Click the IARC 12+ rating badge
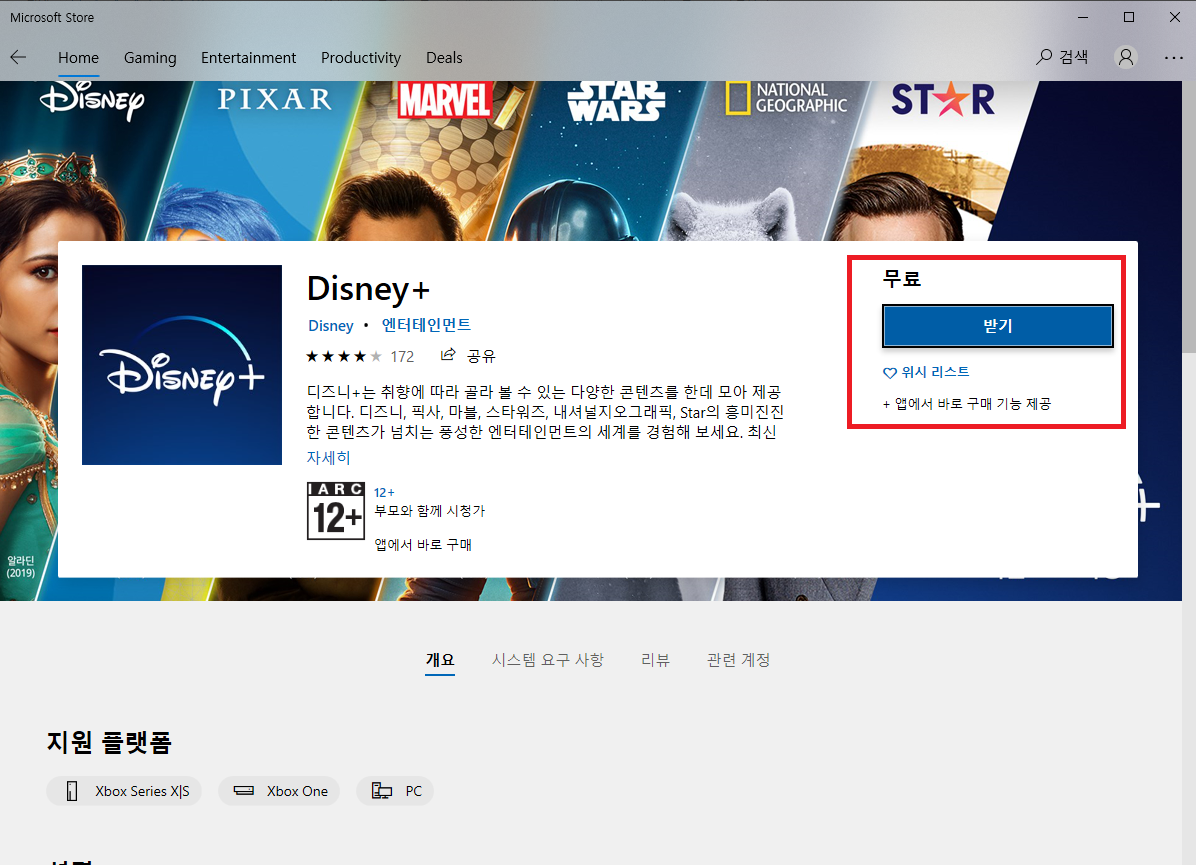Image resolution: width=1196 pixels, height=865 pixels. pyautogui.click(x=336, y=510)
